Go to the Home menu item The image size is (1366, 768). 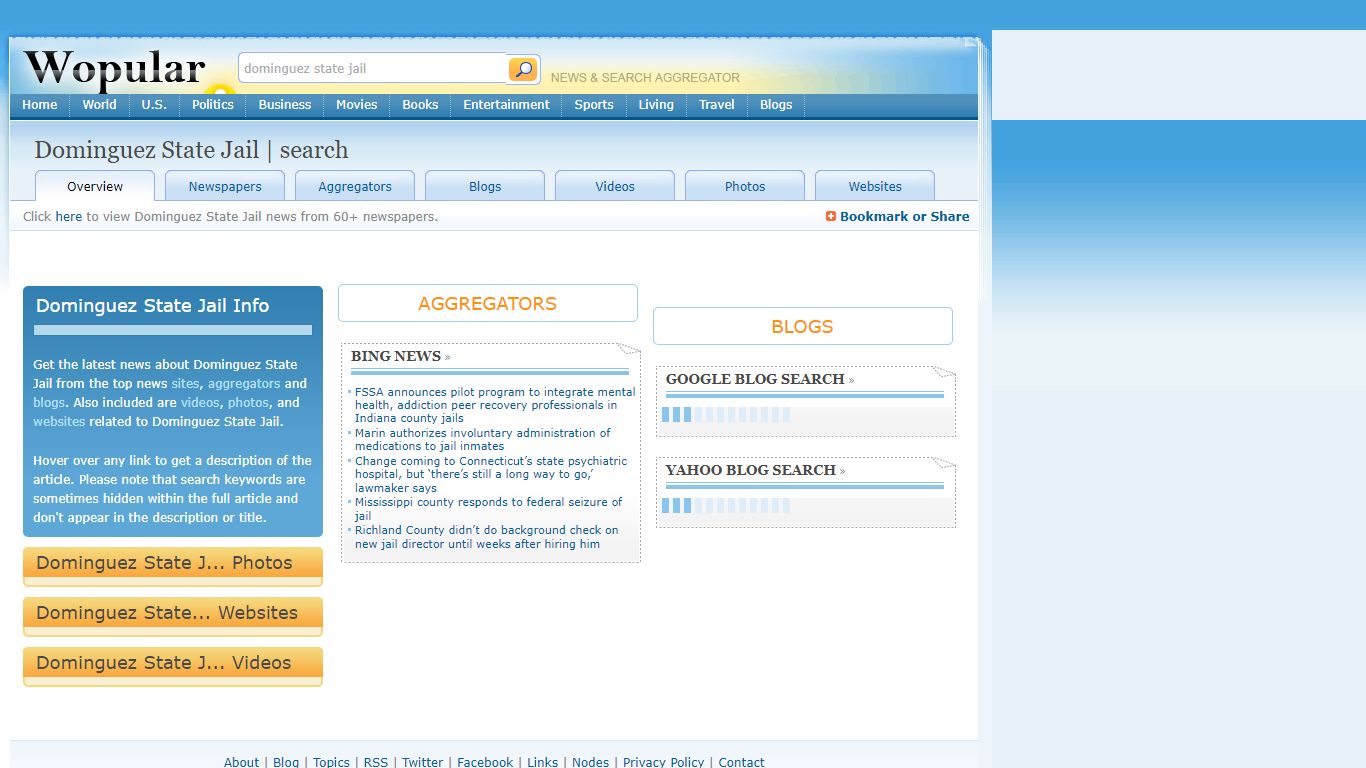point(40,105)
